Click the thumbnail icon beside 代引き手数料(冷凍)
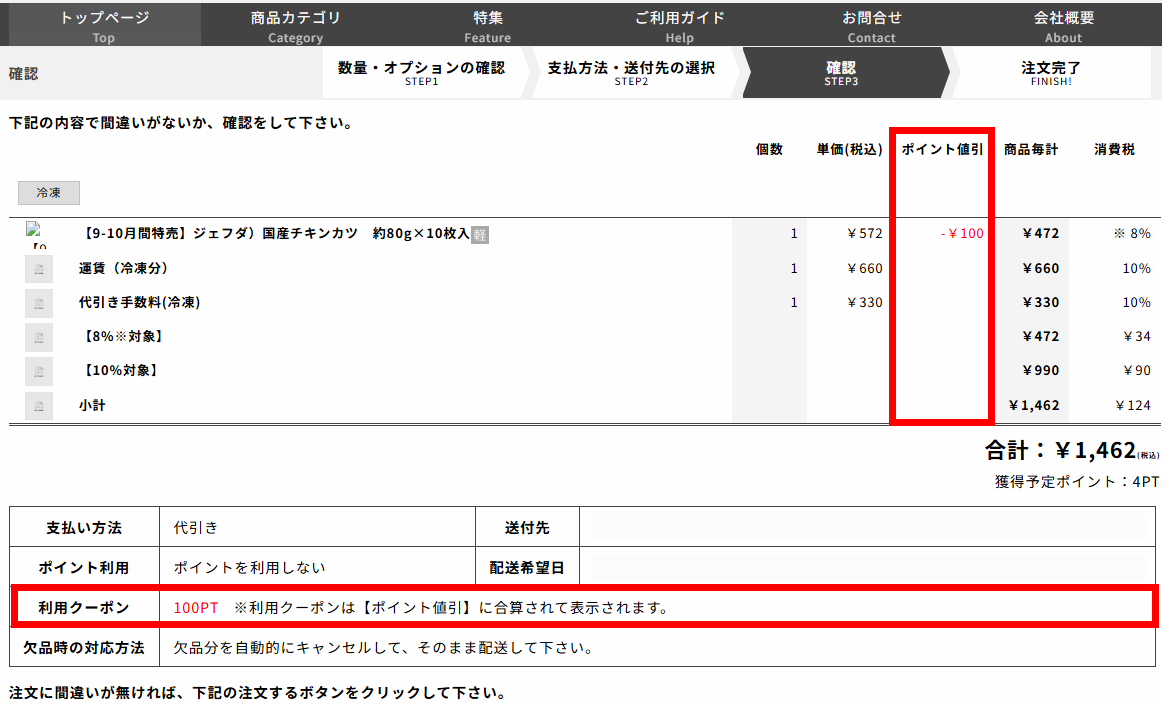 point(39,303)
